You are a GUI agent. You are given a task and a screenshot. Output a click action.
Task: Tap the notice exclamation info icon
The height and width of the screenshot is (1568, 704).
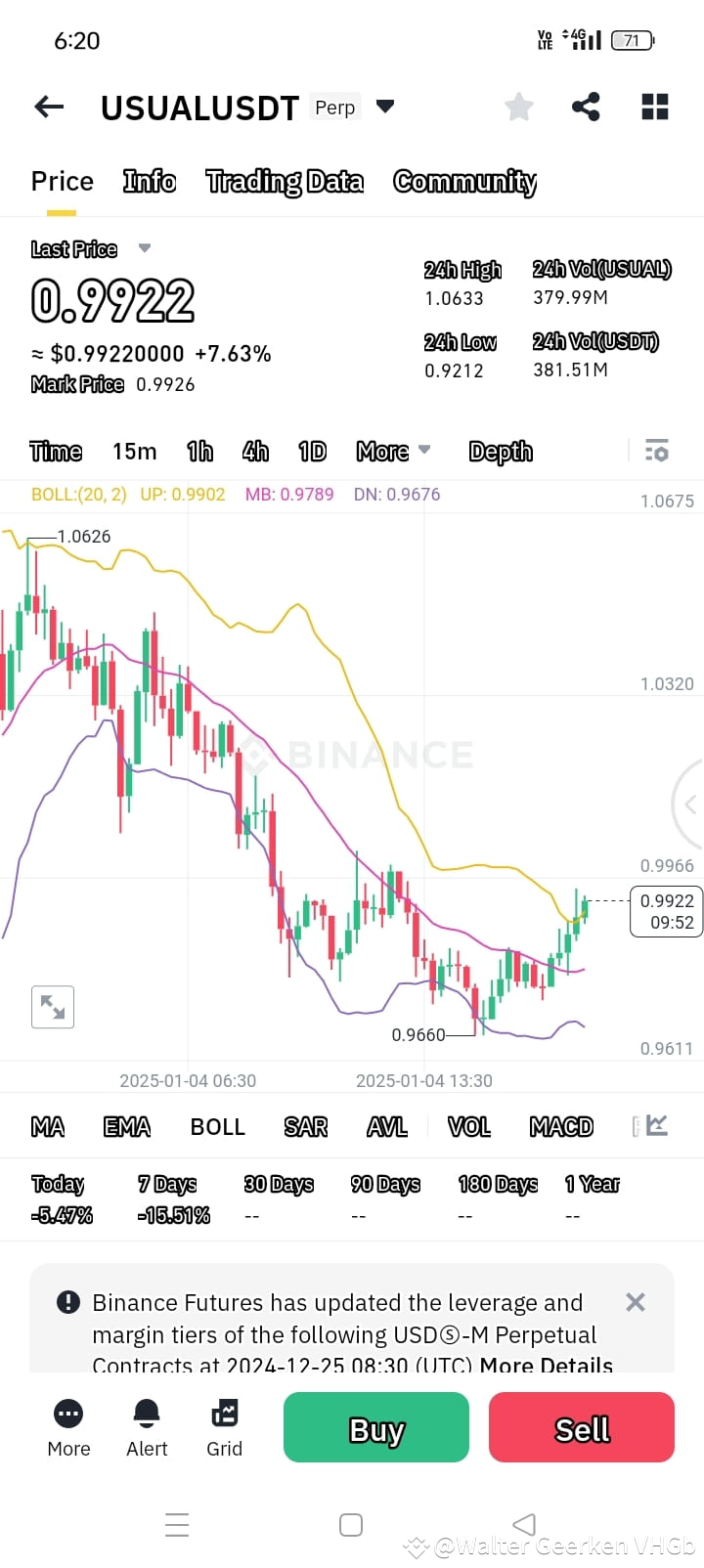[x=68, y=1302]
